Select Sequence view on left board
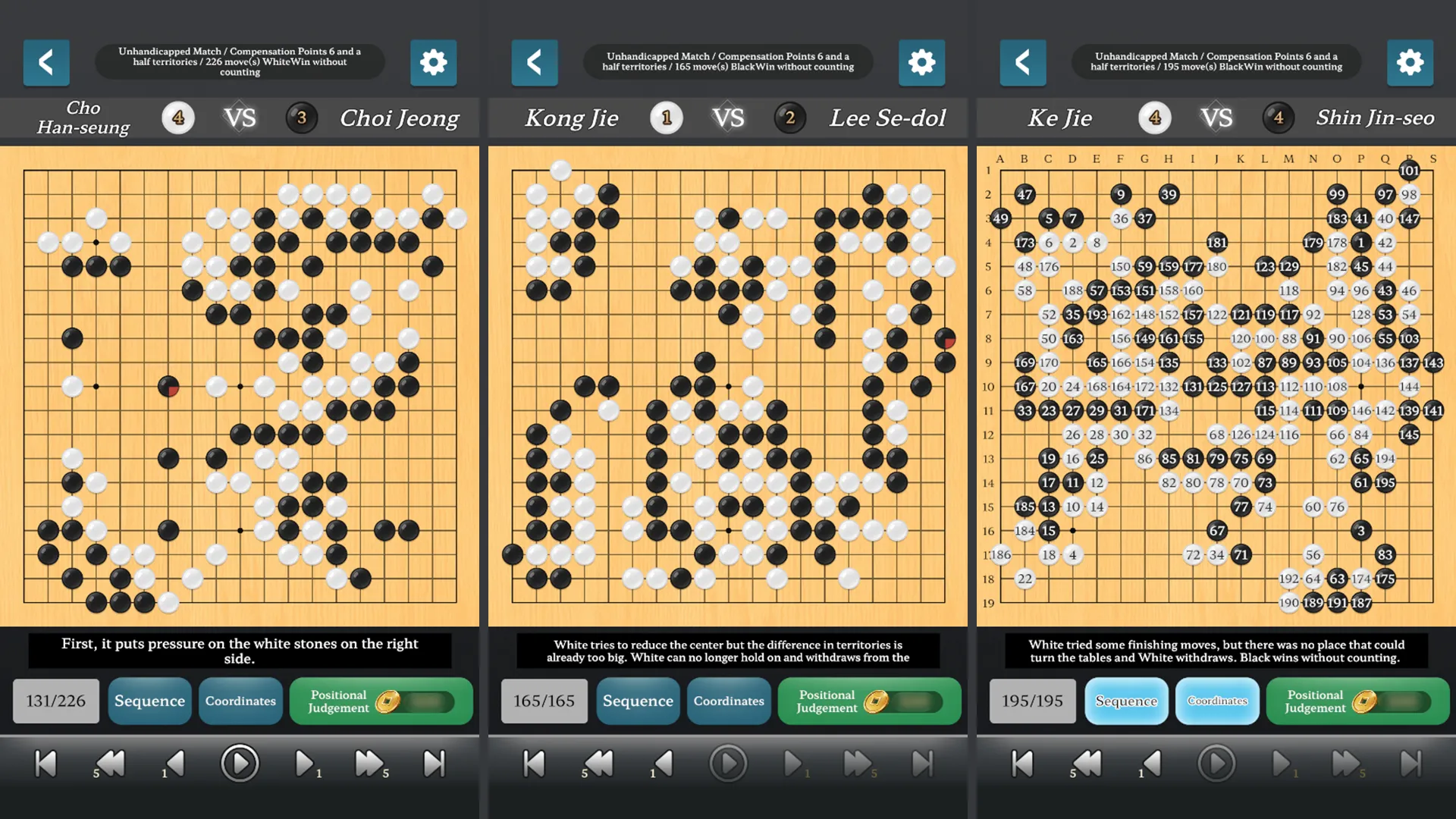 (150, 700)
